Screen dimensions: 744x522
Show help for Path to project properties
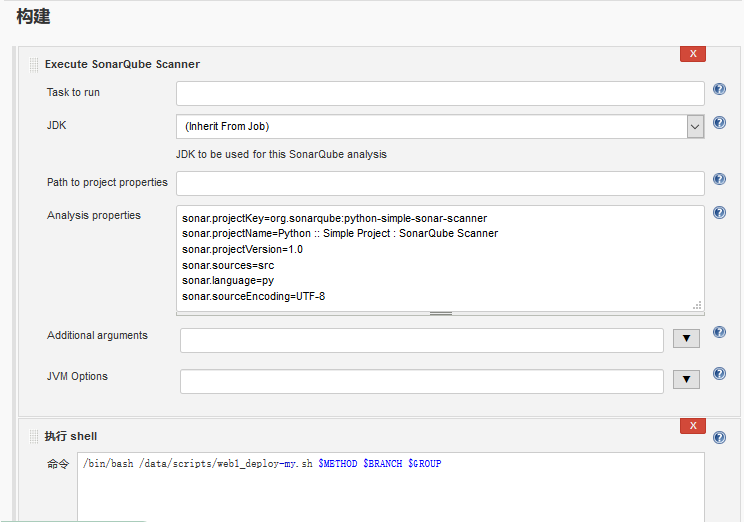[719, 180]
